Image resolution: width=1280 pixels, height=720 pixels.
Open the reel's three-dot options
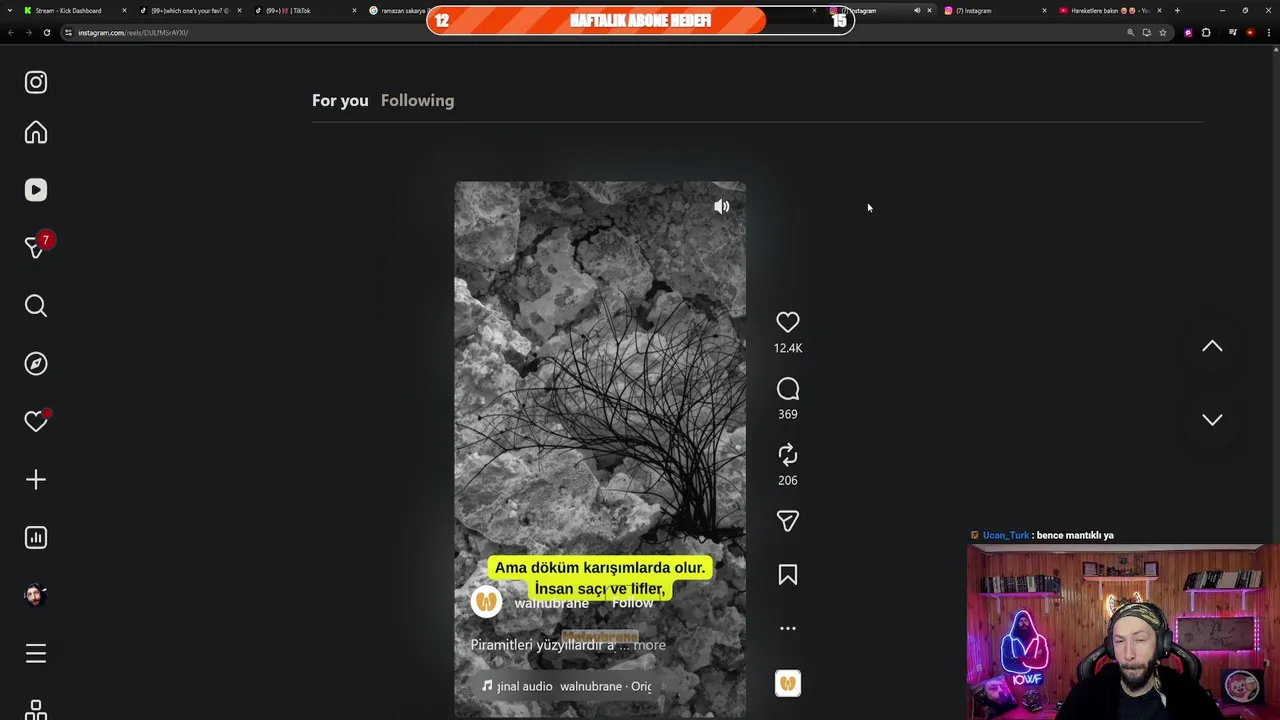pyautogui.click(x=788, y=629)
